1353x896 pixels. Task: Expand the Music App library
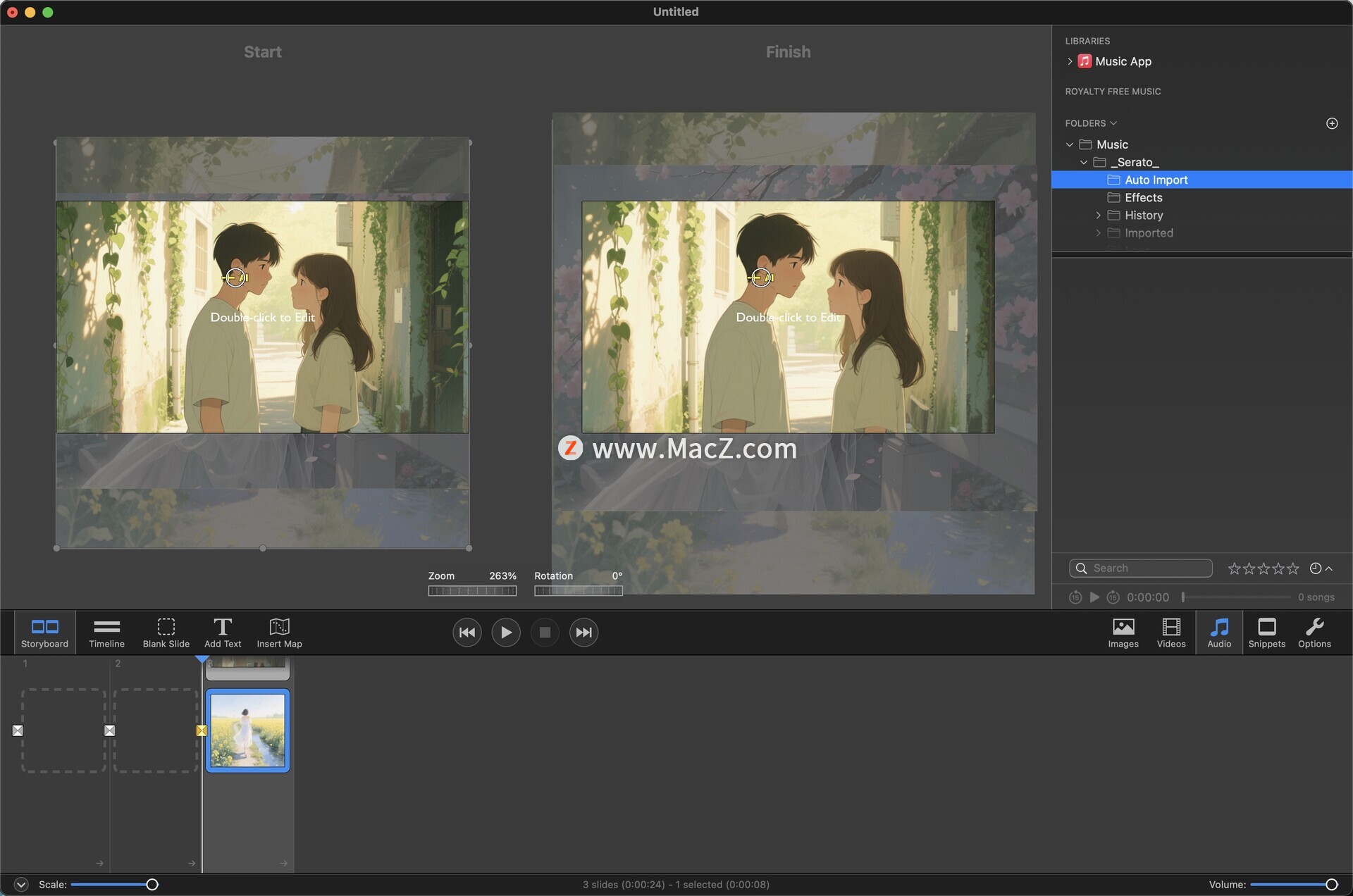tap(1070, 61)
